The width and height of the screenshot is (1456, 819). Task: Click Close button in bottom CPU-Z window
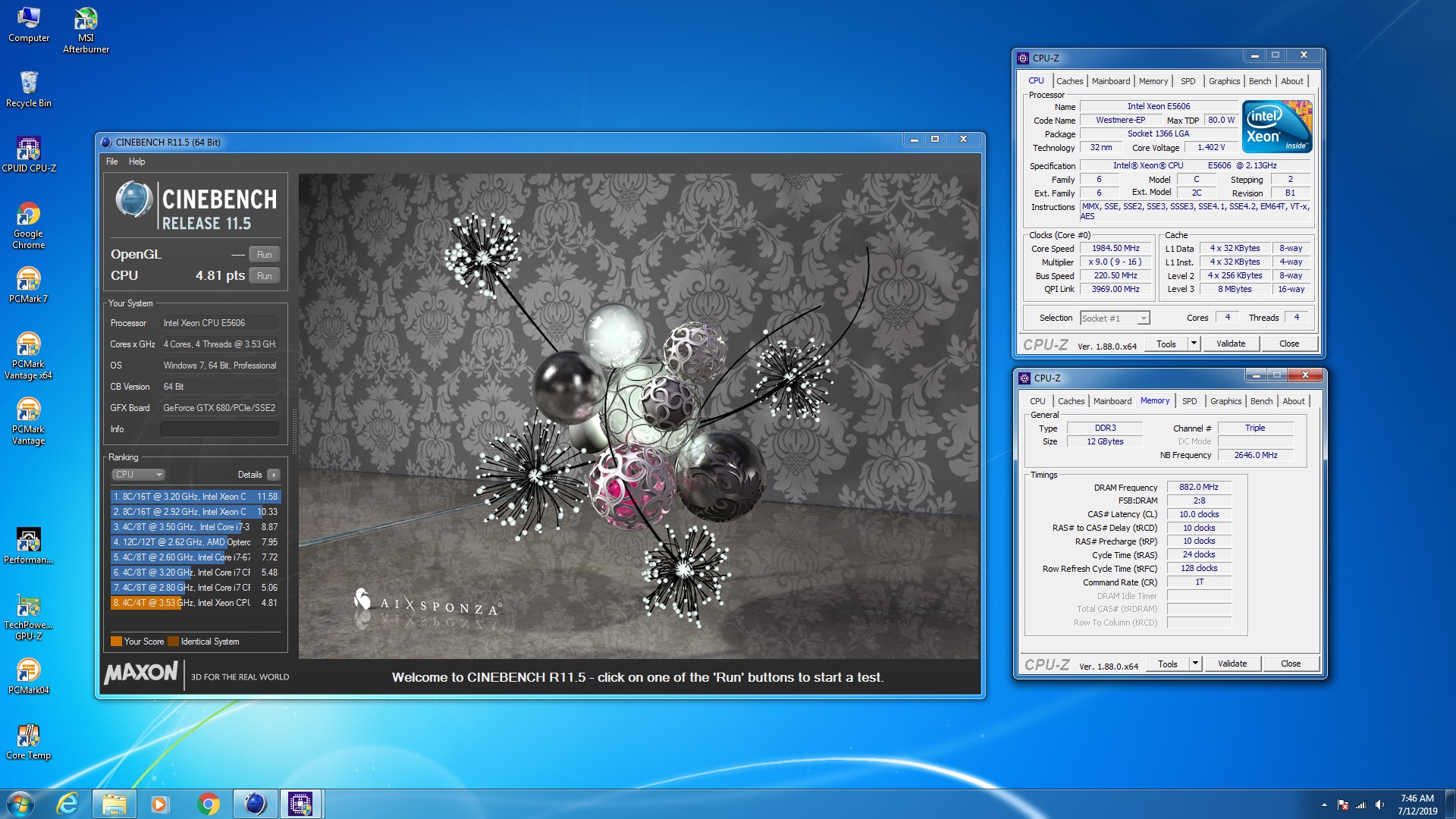(1291, 664)
